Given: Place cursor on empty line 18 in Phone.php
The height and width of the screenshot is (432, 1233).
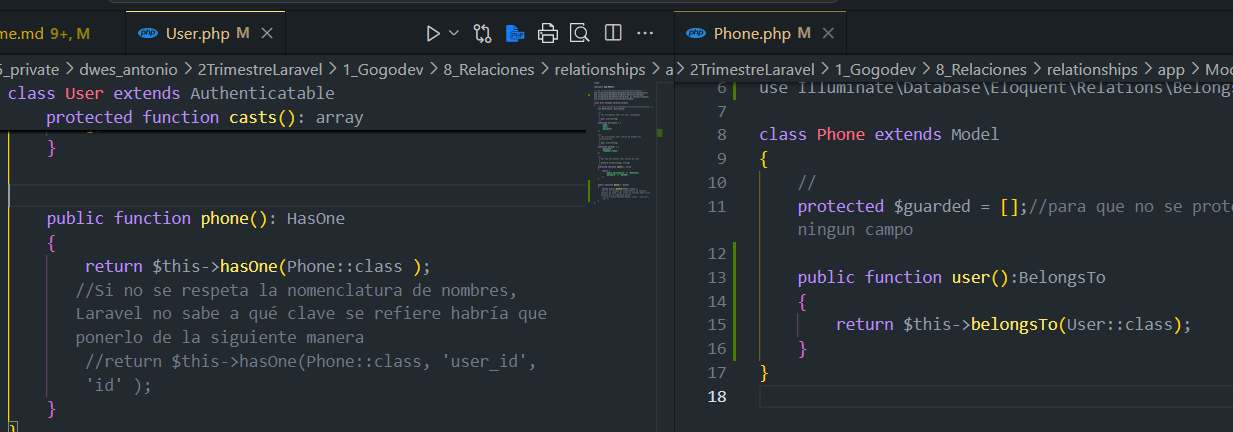Looking at the screenshot, I should click(995, 397).
